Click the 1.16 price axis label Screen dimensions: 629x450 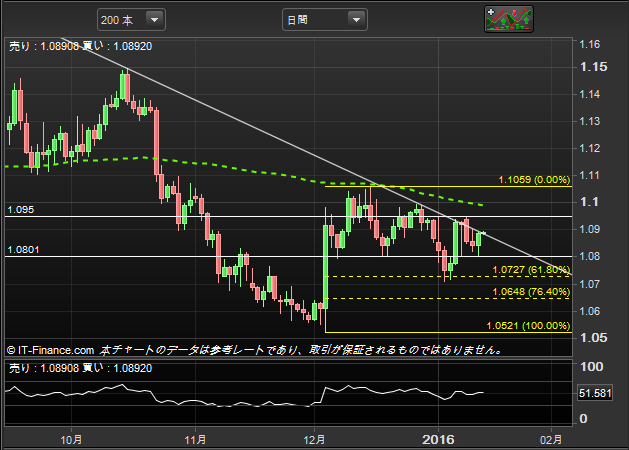pyautogui.click(x=590, y=44)
